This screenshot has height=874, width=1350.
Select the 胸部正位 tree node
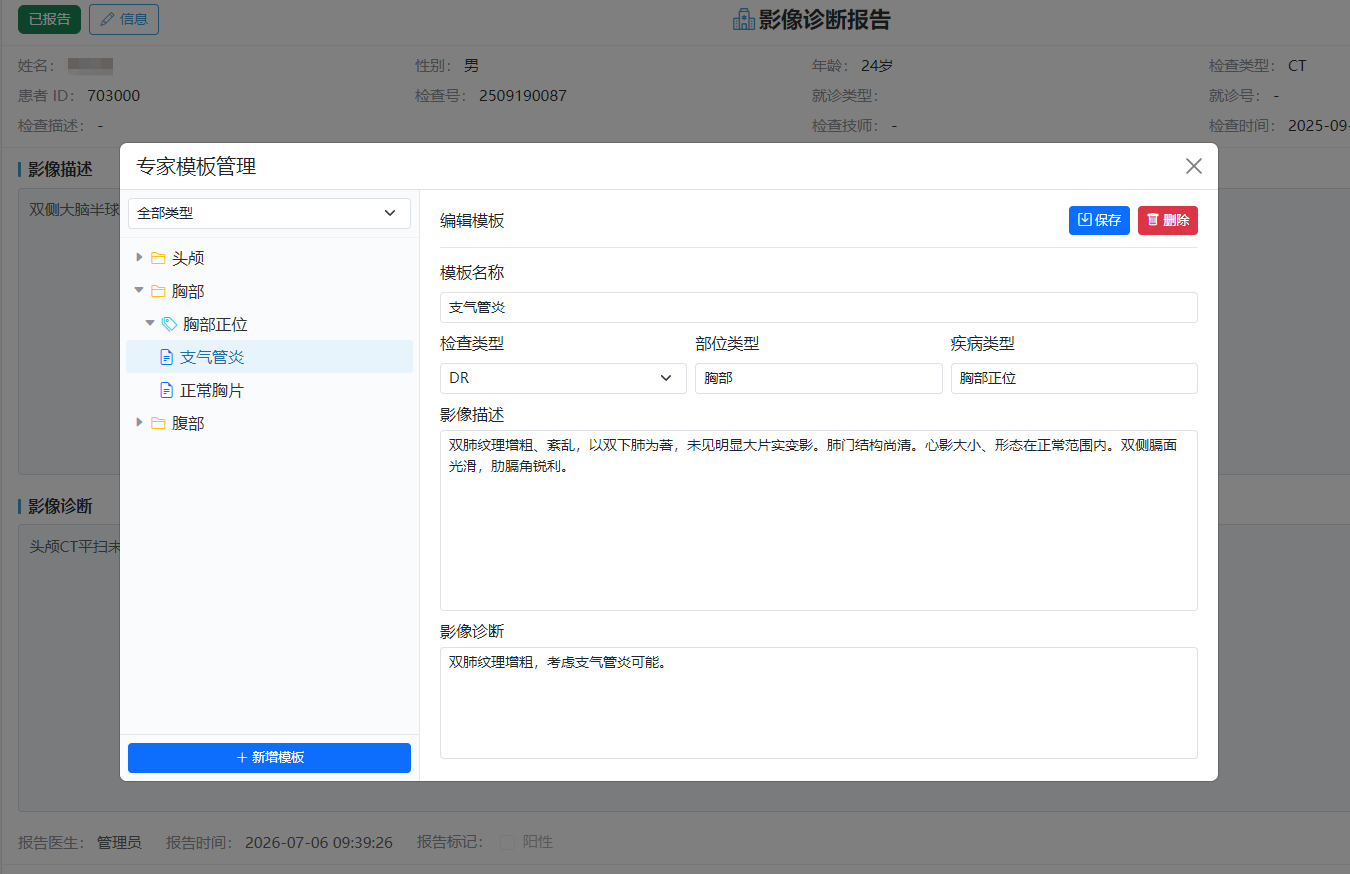coord(215,324)
